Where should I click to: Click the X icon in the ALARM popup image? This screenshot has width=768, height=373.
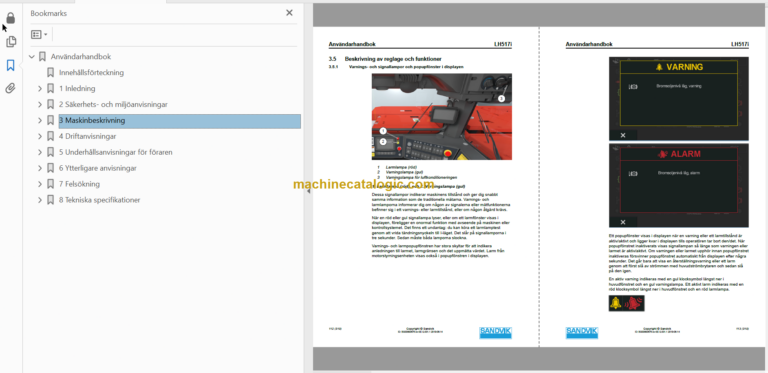[623, 222]
